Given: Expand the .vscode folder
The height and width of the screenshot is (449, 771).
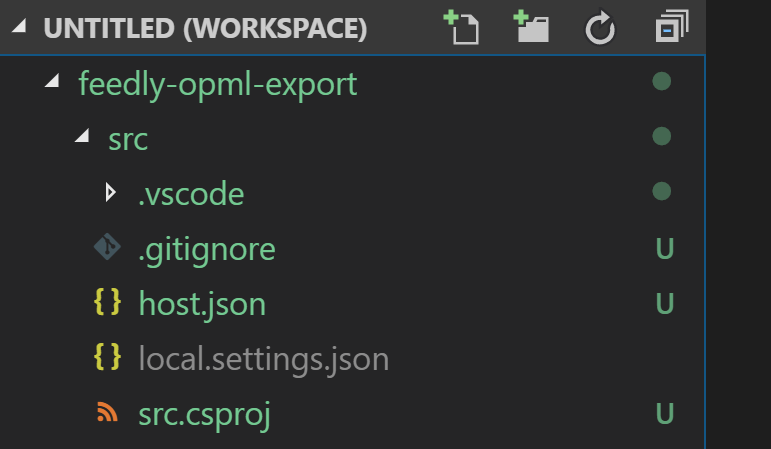Looking at the screenshot, I should tap(111, 193).
